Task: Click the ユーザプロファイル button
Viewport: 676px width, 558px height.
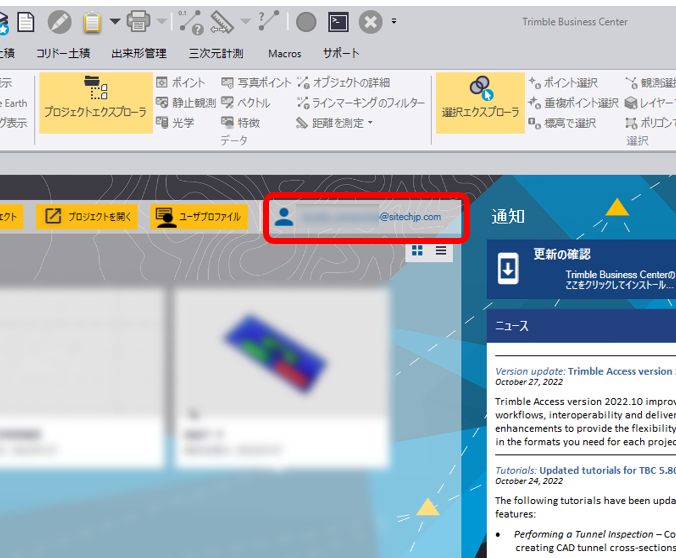Action: pos(198,216)
